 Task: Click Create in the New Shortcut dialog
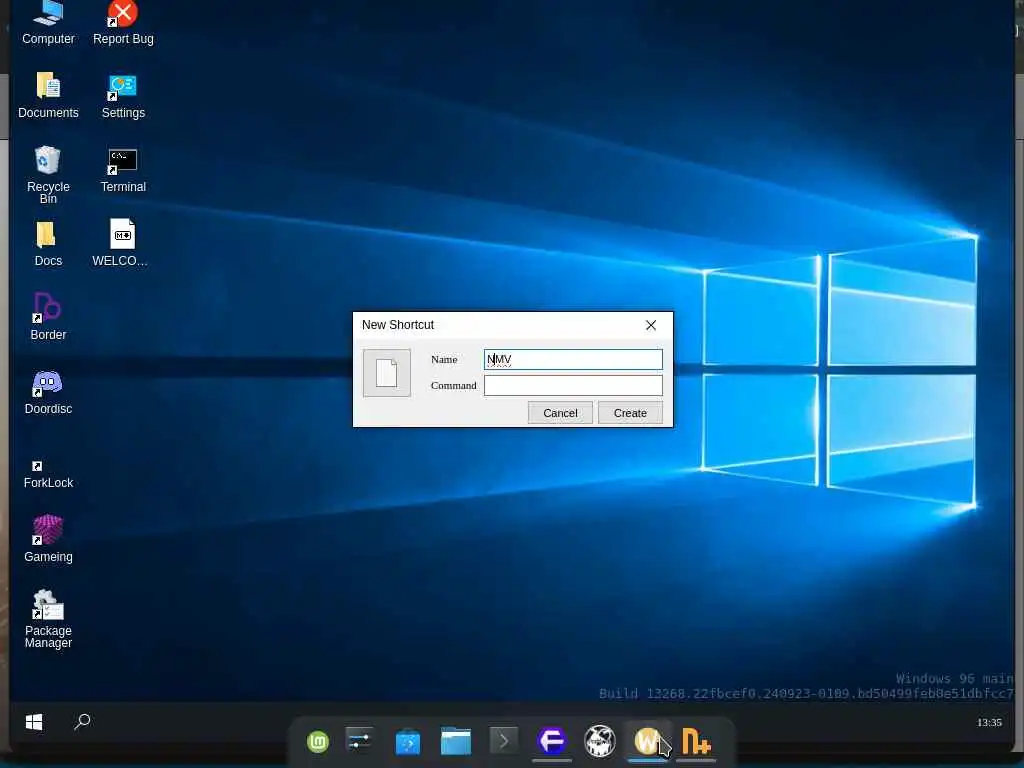(630, 413)
